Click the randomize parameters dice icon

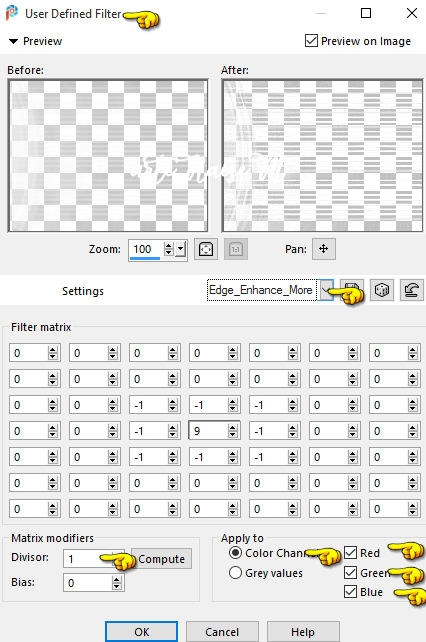point(382,290)
